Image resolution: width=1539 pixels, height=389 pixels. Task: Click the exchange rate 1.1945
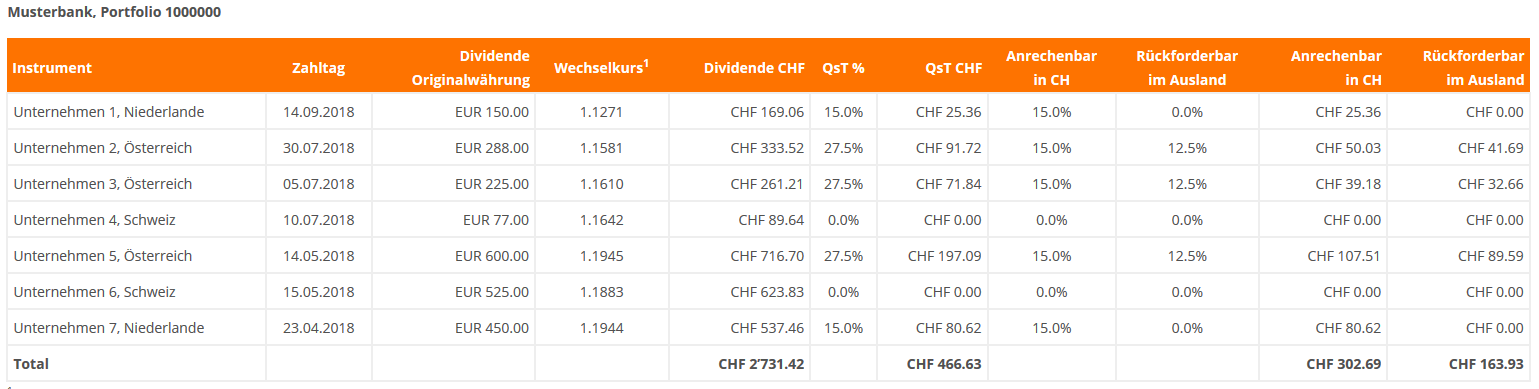click(601, 256)
